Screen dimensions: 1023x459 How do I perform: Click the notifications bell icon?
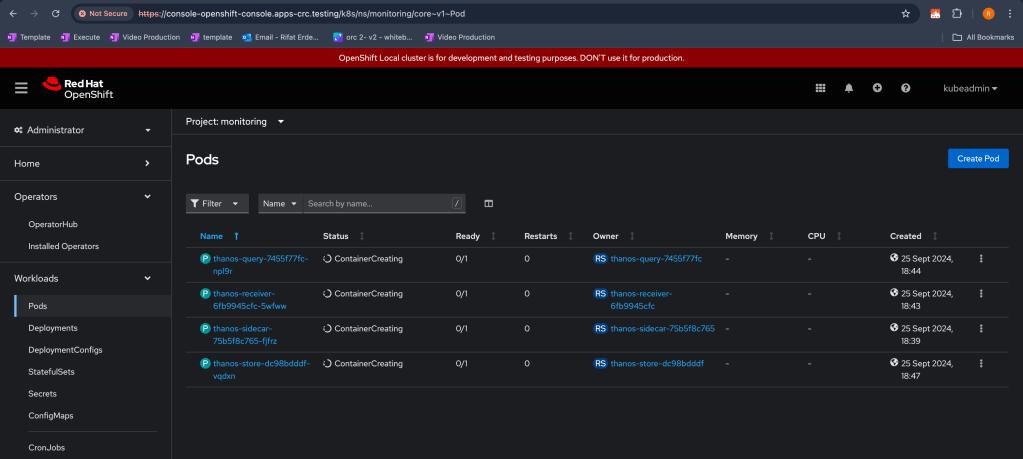pos(849,88)
